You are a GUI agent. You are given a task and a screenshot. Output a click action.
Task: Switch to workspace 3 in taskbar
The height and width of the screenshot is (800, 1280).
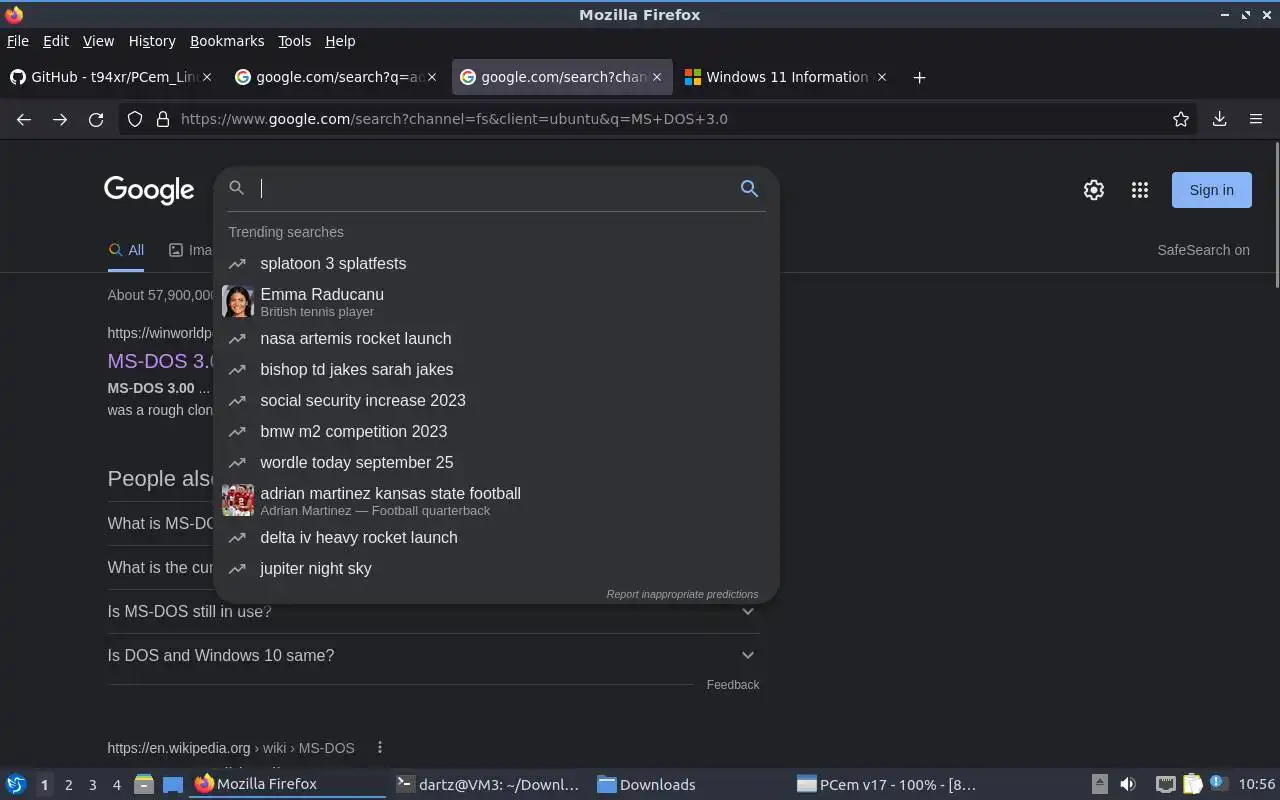point(92,785)
